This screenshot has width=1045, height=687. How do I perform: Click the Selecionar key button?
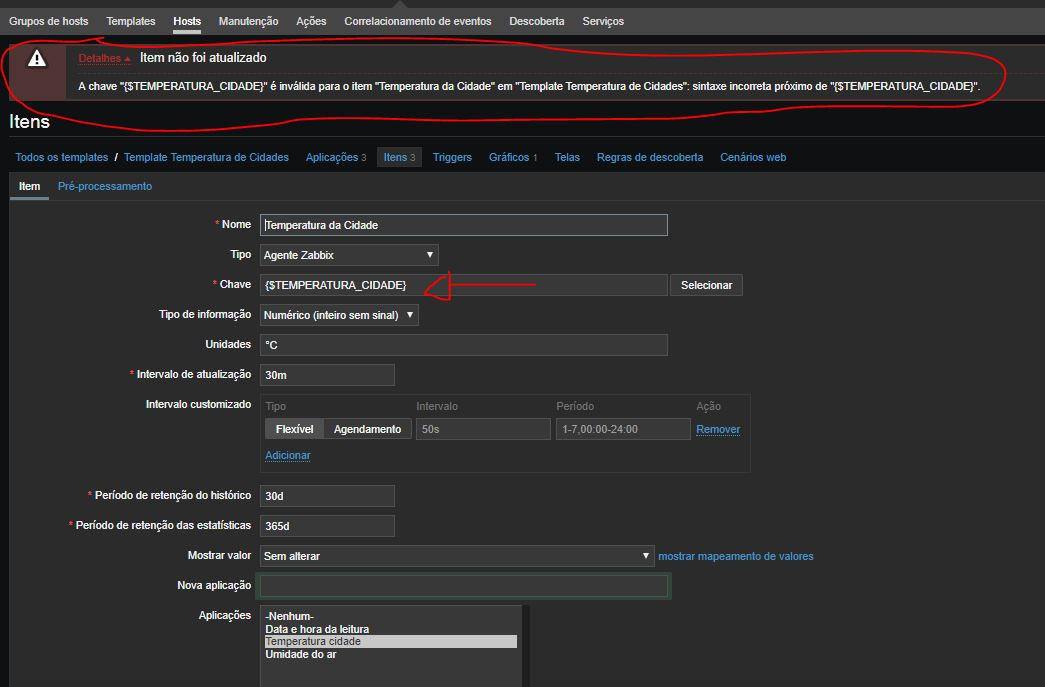pos(706,285)
